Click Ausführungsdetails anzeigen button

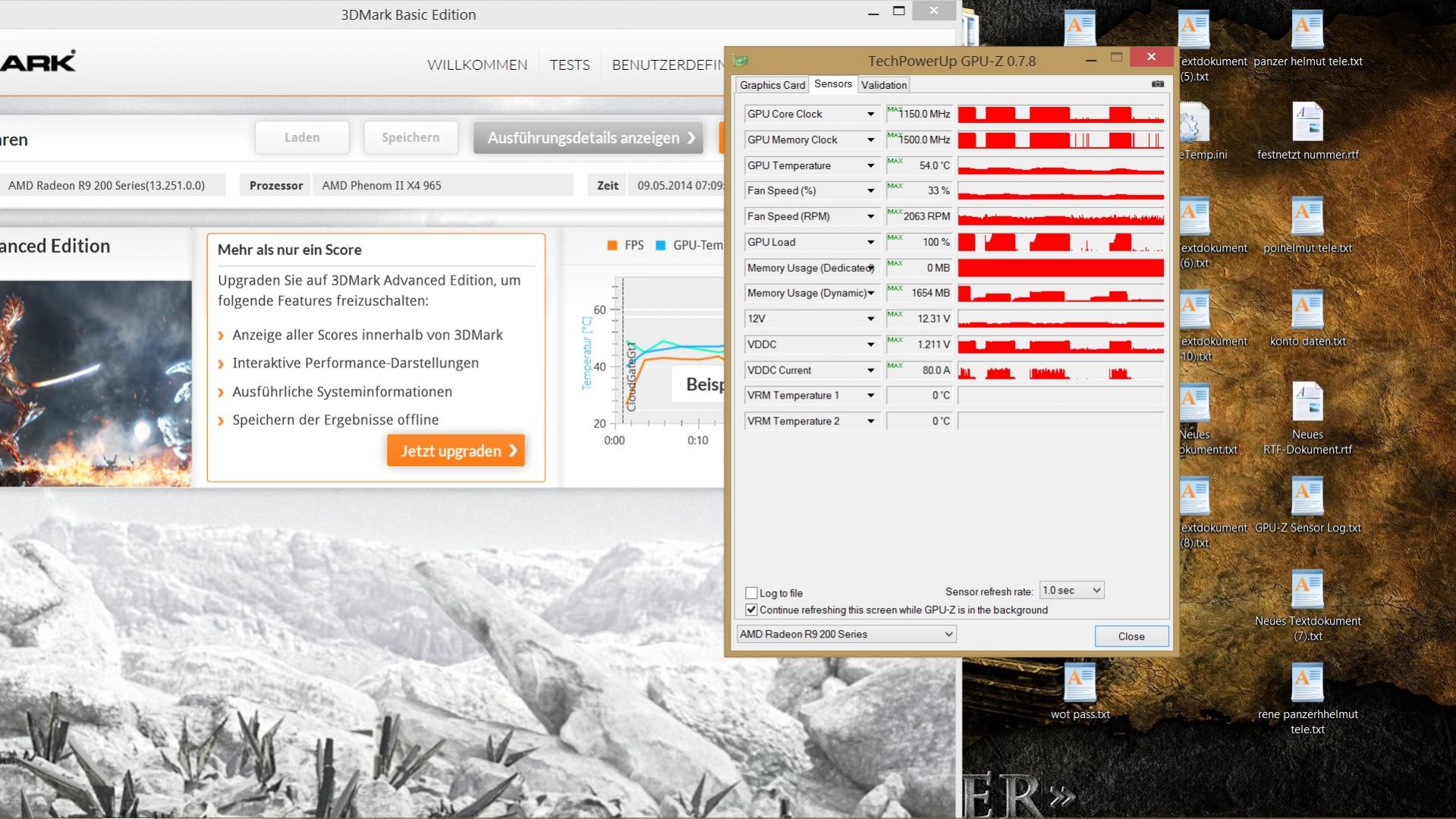(589, 138)
